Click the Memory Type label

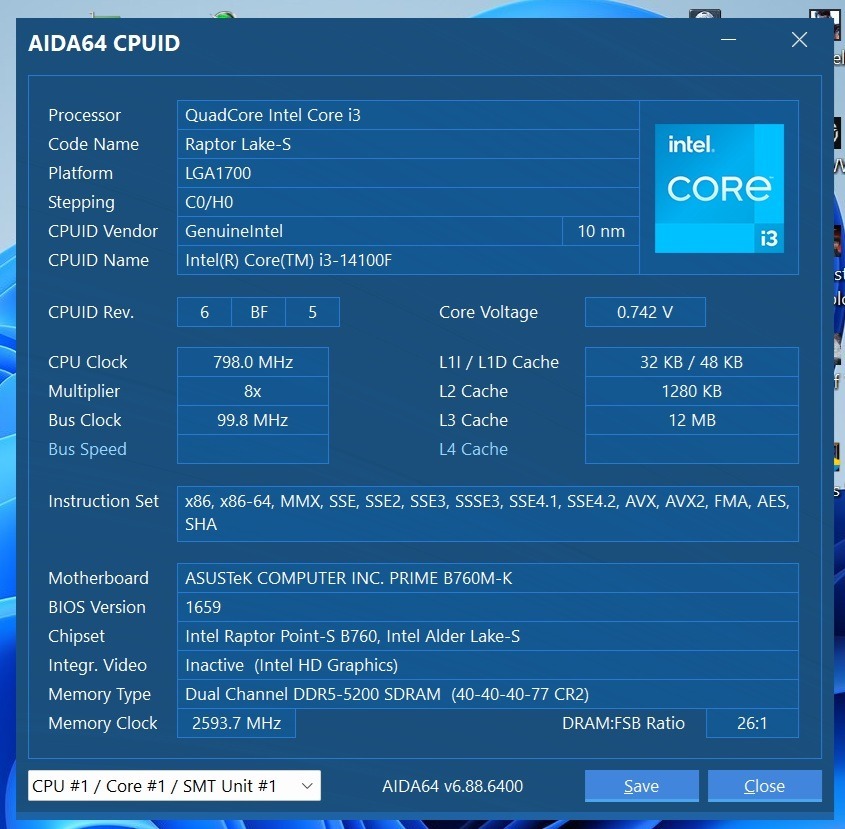coord(100,694)
